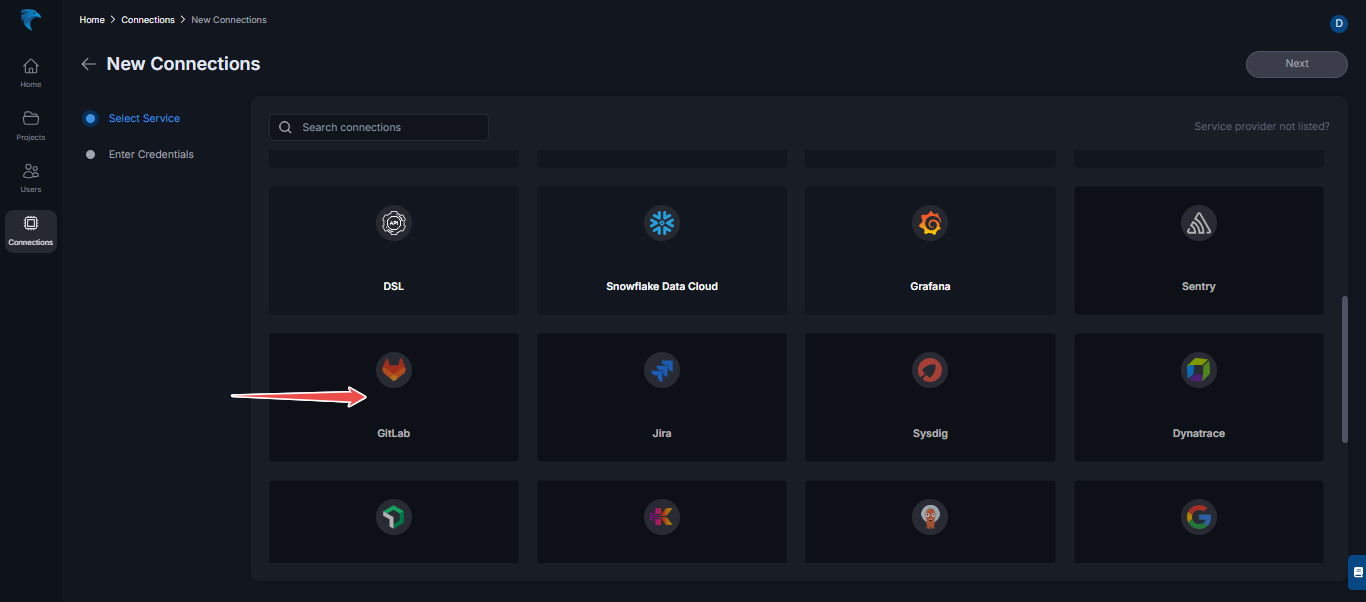Select the Sentry service icon
Image resolution: width=1366 pixels, height=602 pixels.
(x=1197, y=223)
